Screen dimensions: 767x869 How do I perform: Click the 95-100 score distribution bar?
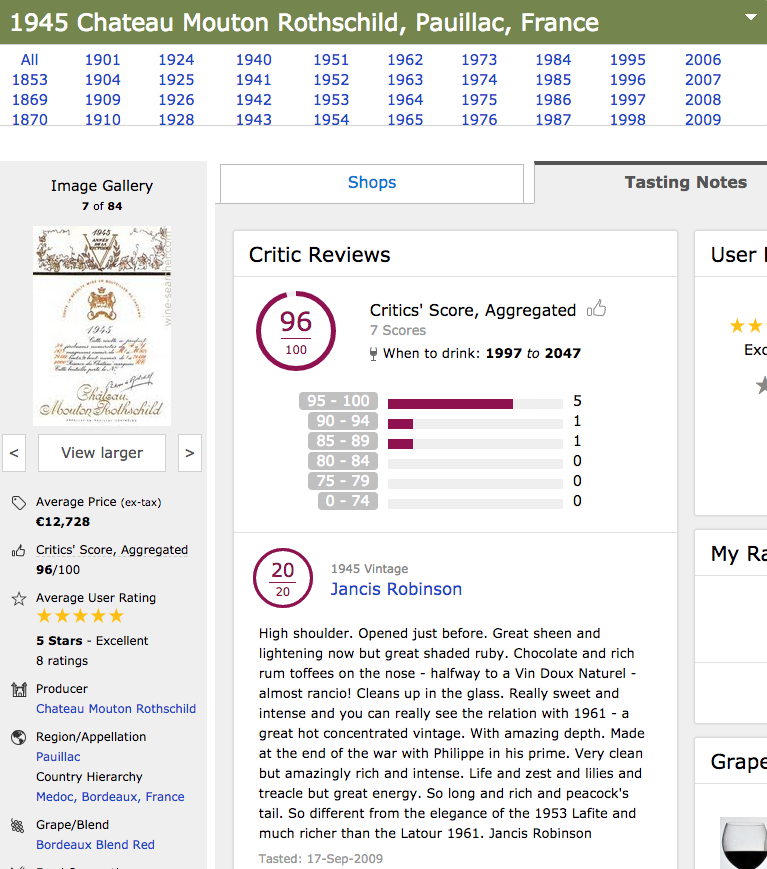450,401
